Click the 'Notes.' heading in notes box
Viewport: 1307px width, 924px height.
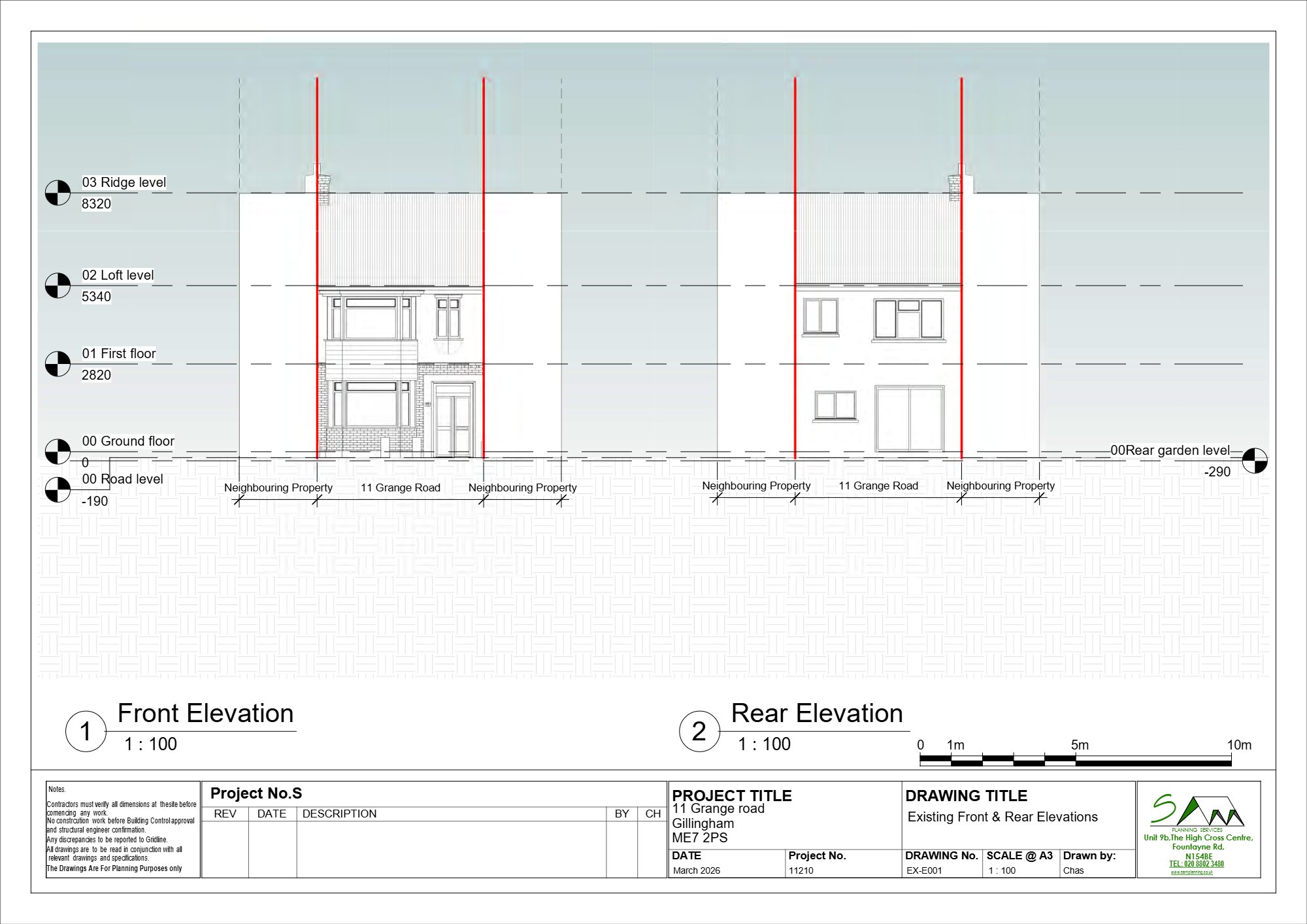click(x=57, y=789)
